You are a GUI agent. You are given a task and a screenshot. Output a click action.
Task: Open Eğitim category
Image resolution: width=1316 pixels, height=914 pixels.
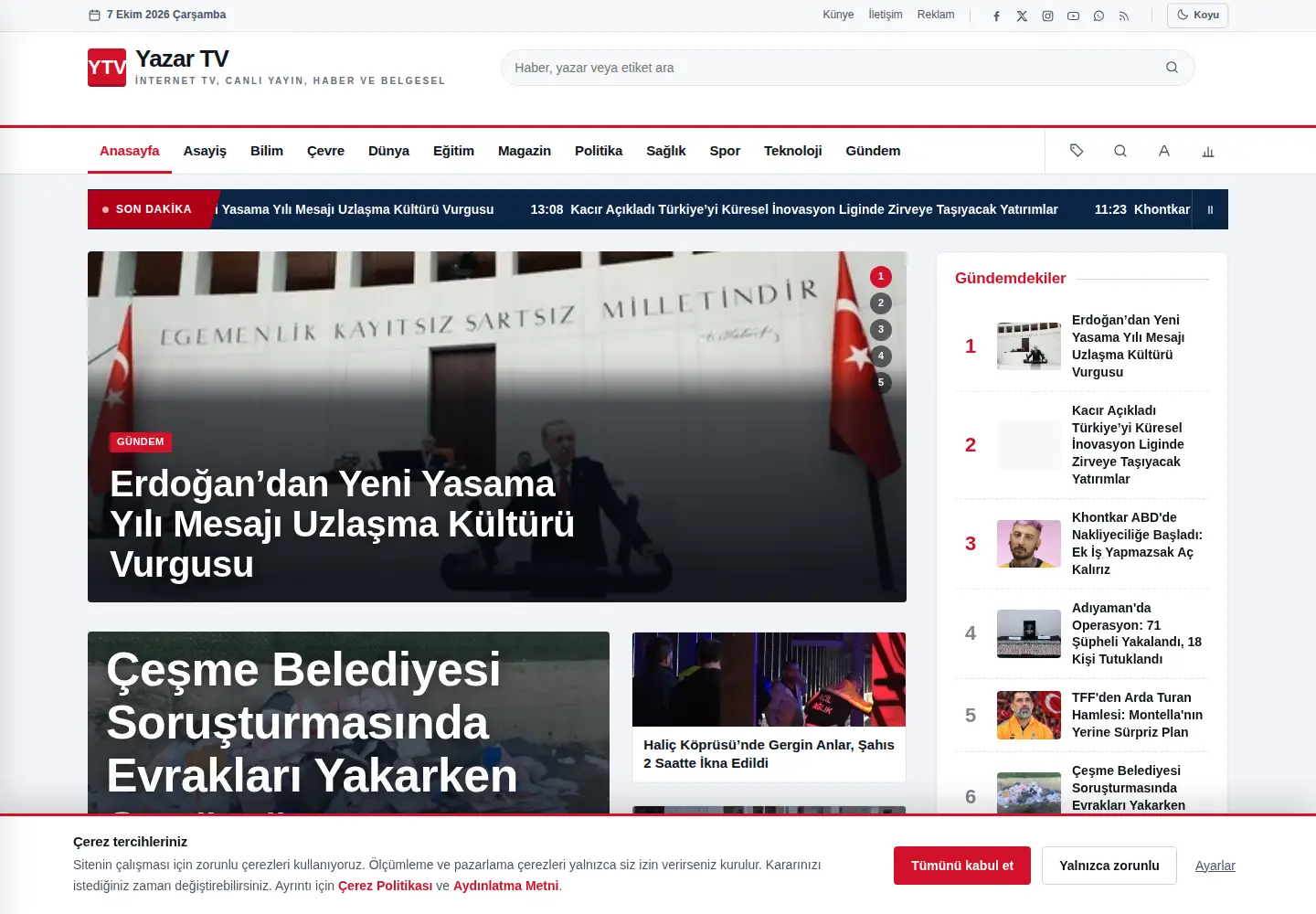click(x=453, y=151)
